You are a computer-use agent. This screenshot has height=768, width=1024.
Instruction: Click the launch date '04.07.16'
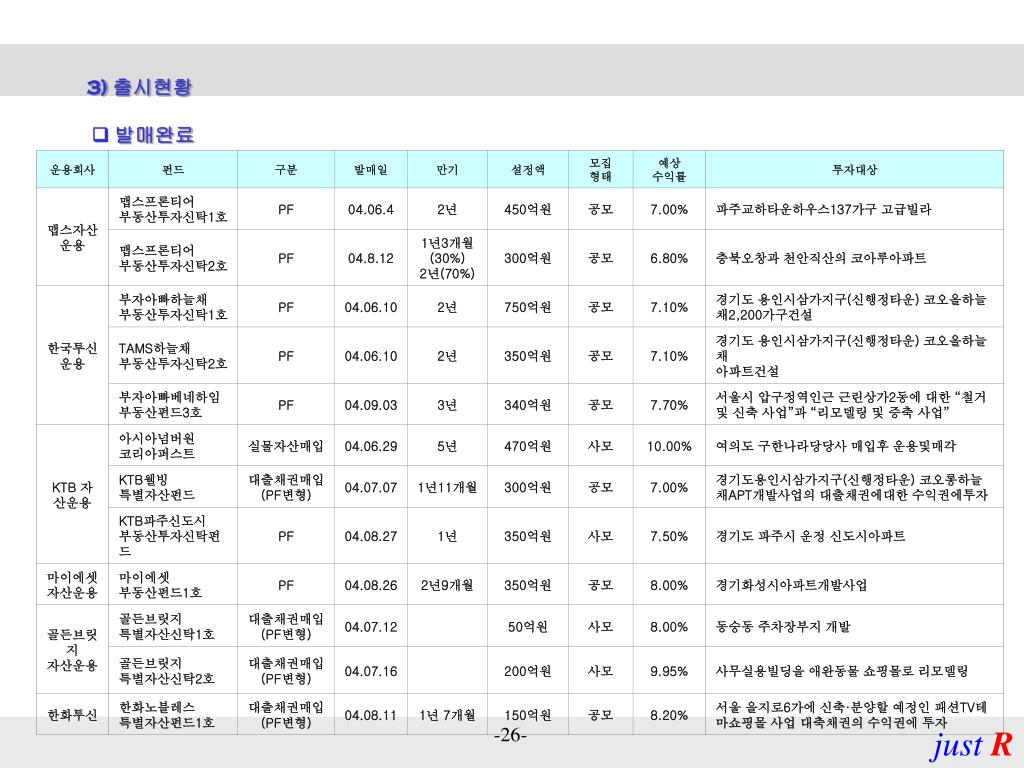click(371, 671)
